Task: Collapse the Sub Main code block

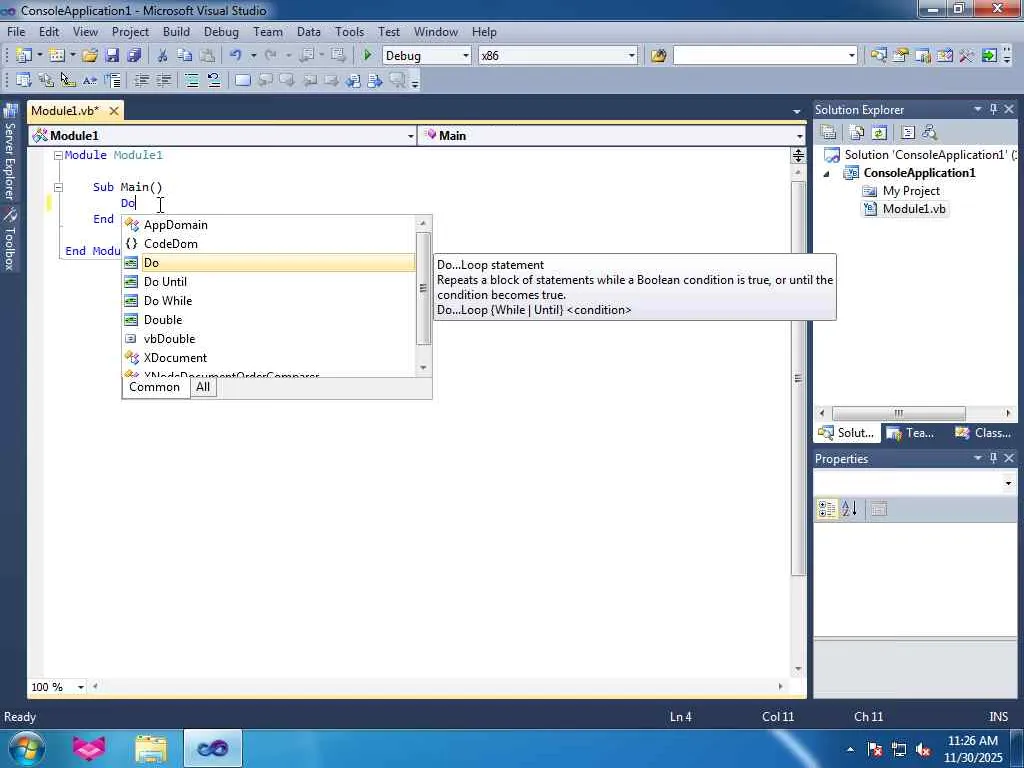Action: coord(58,187)
